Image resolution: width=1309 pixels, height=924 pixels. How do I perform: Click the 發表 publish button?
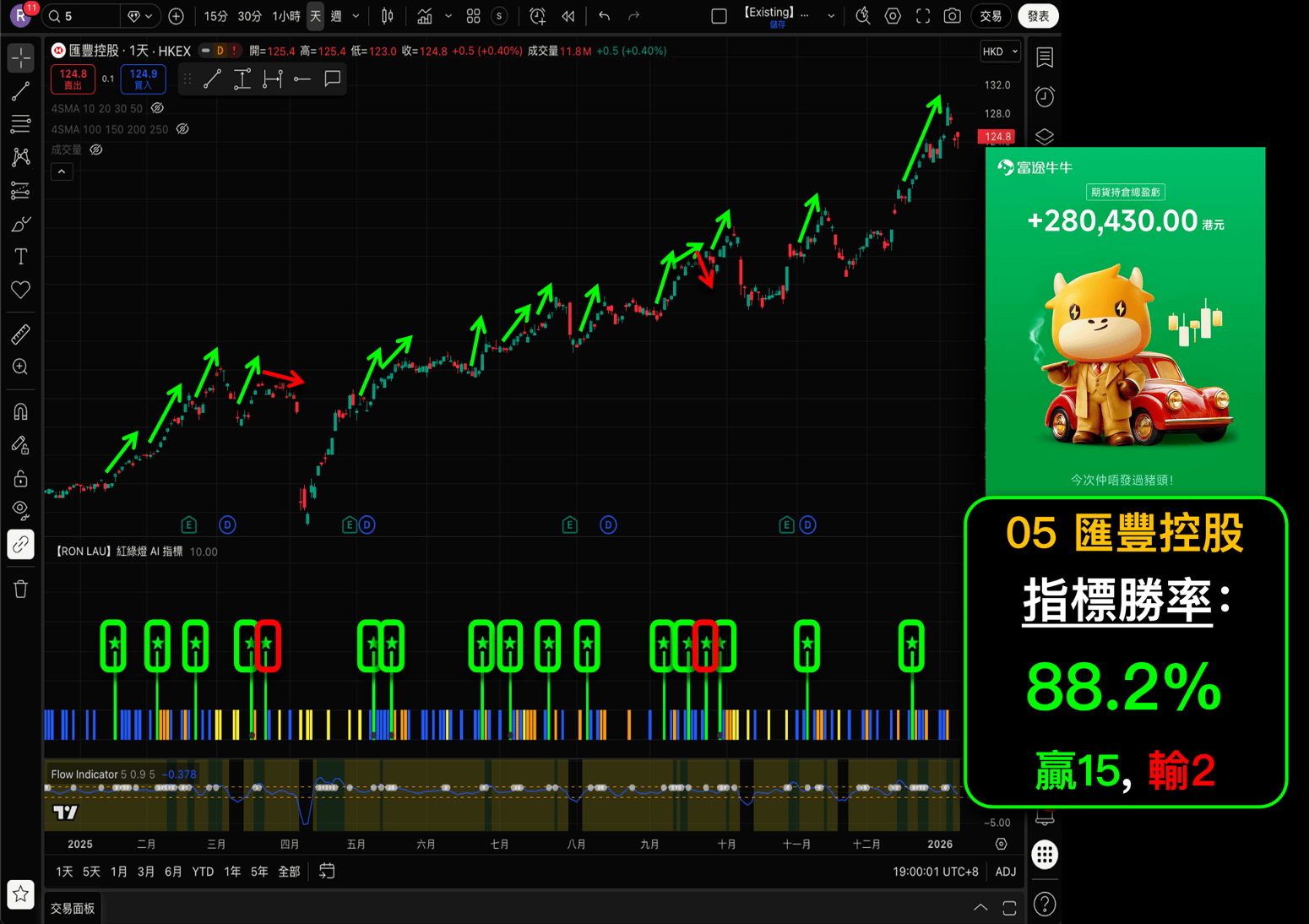pyautogui.click(x=1038, y=16)
